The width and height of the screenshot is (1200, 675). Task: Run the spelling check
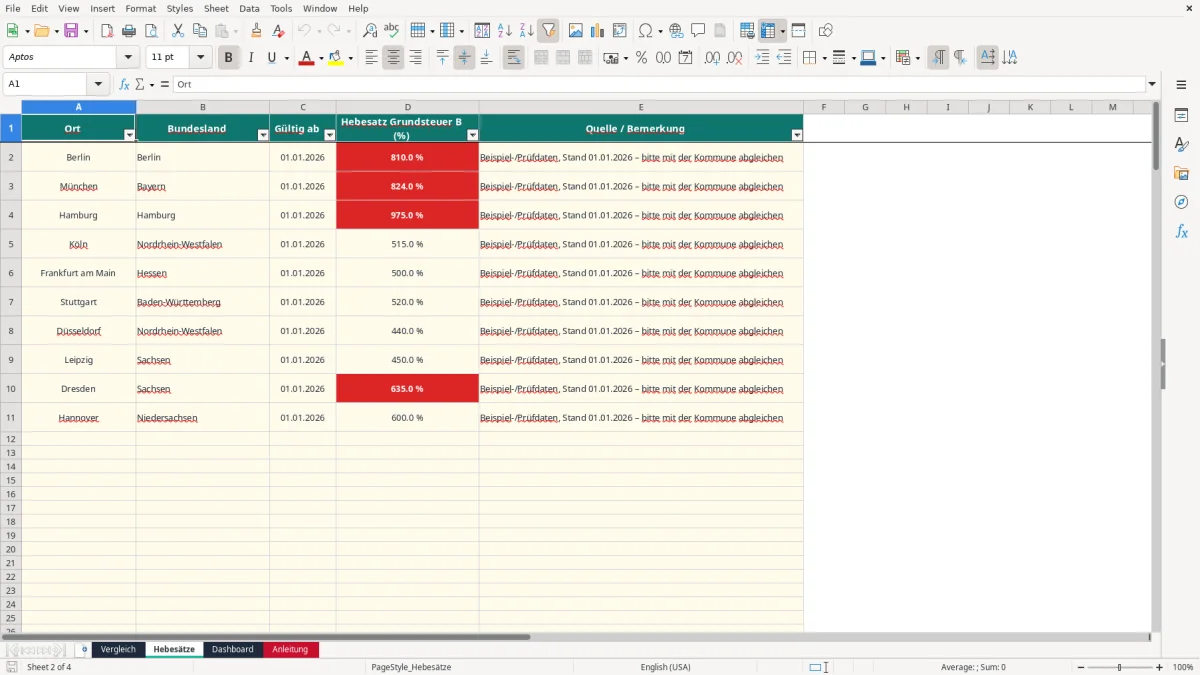coord(392,31)
